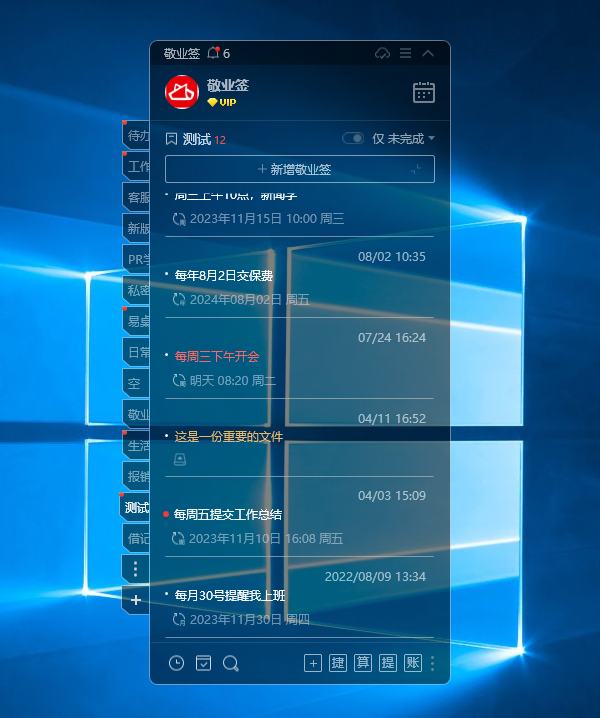Click the red dot beside 每周五提交工作总结
The height and width of the screenshot is (718, 600).
pos(166,514)
